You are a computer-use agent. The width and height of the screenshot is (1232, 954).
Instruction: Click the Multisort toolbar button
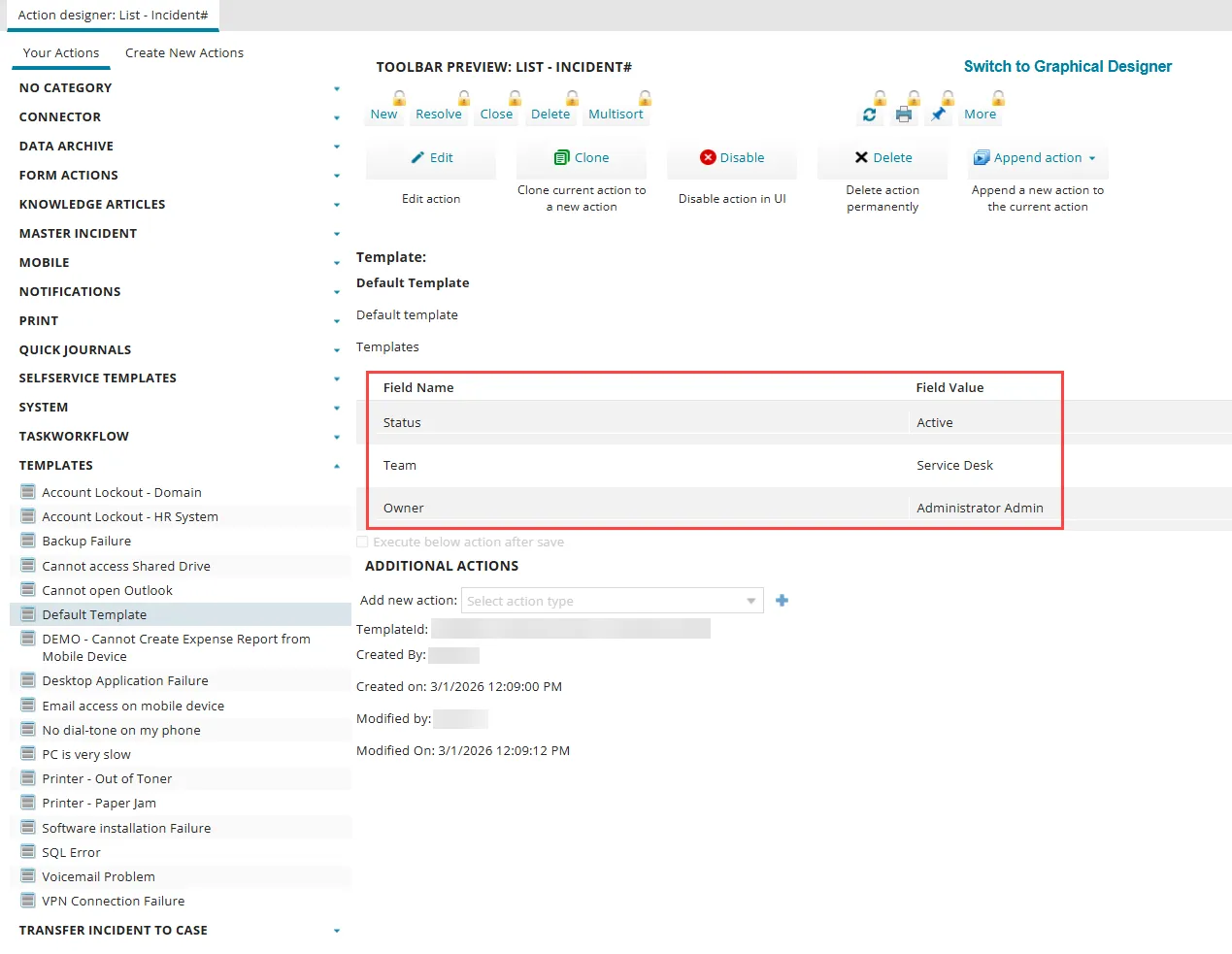click(616, 115)
